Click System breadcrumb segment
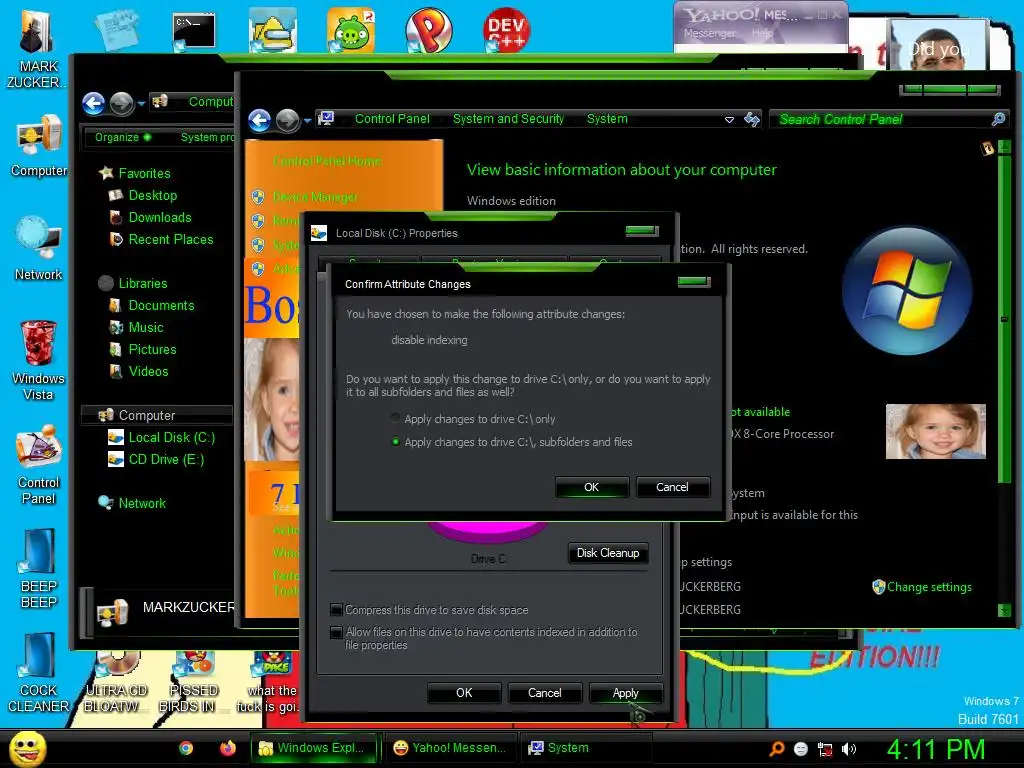Screen dimensions: 1024x768 [x=607, y=119]
